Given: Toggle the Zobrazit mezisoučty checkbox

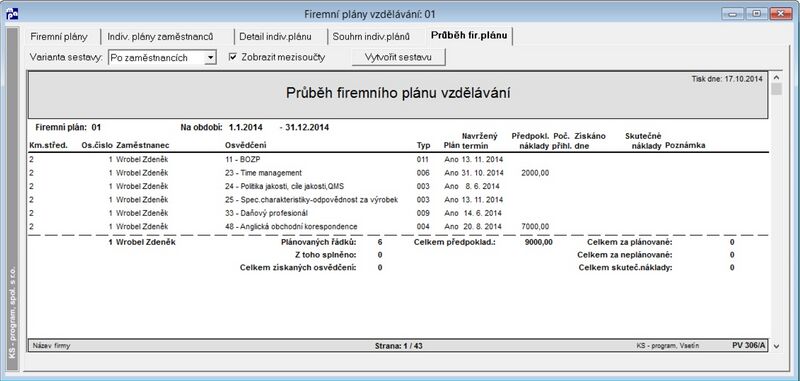Looking at the screenshot, I should pyautogui.click(x=233, y=57).
